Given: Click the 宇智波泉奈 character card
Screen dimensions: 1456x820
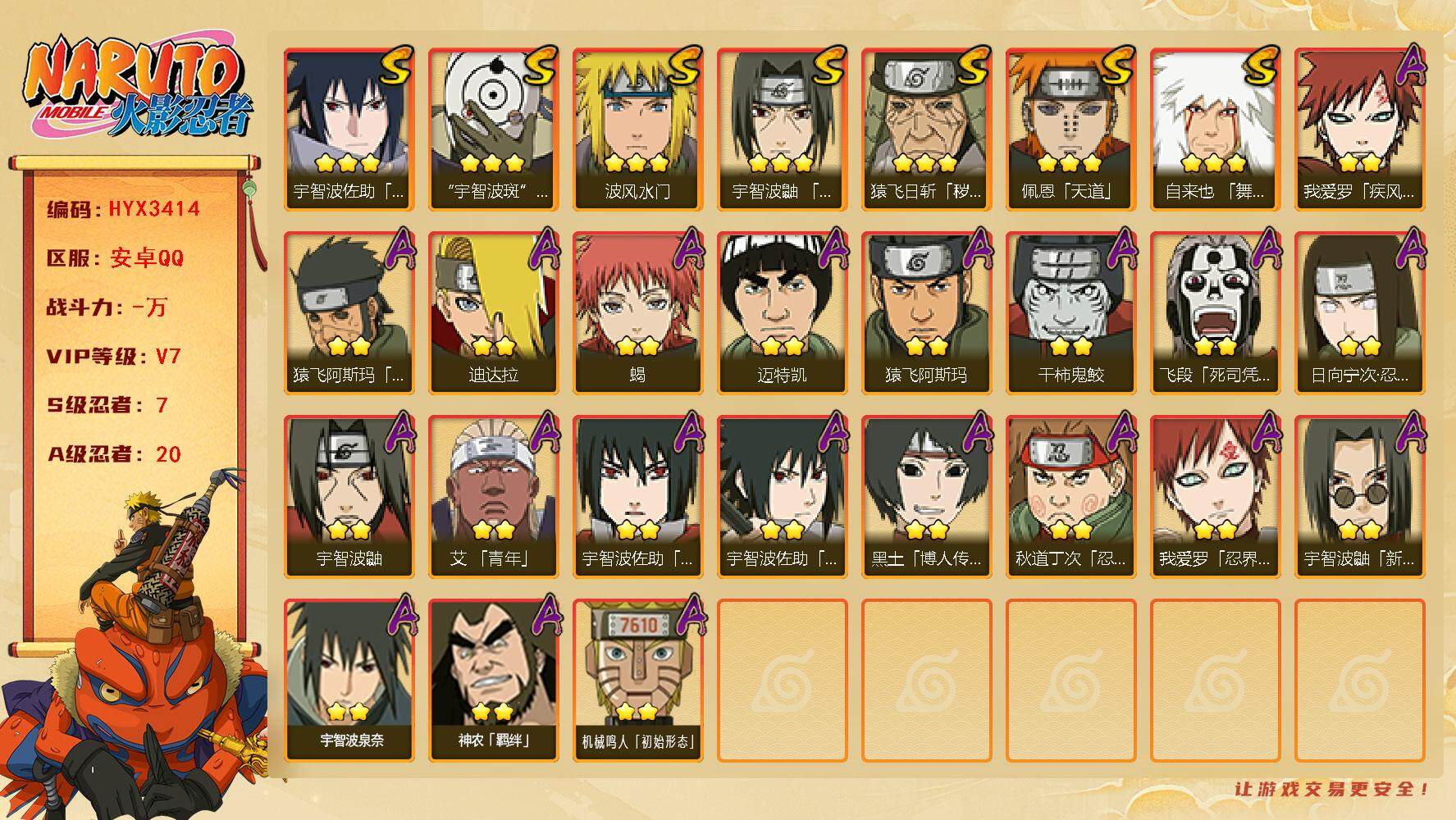Looking at the screenshot, I should [349, 681].
